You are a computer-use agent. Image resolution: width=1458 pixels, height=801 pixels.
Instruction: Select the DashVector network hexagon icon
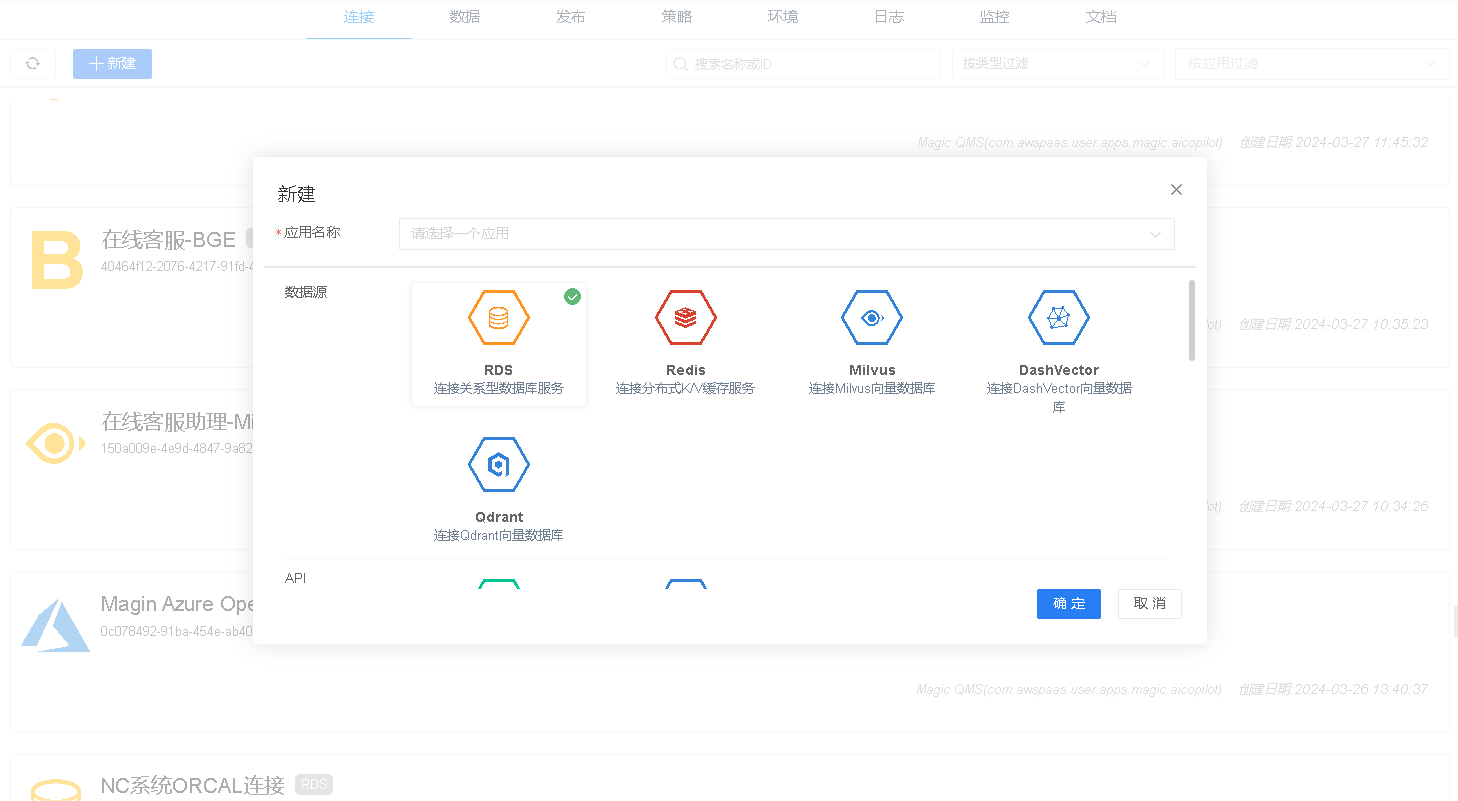pyautogui.click(x=1059, y=318)
